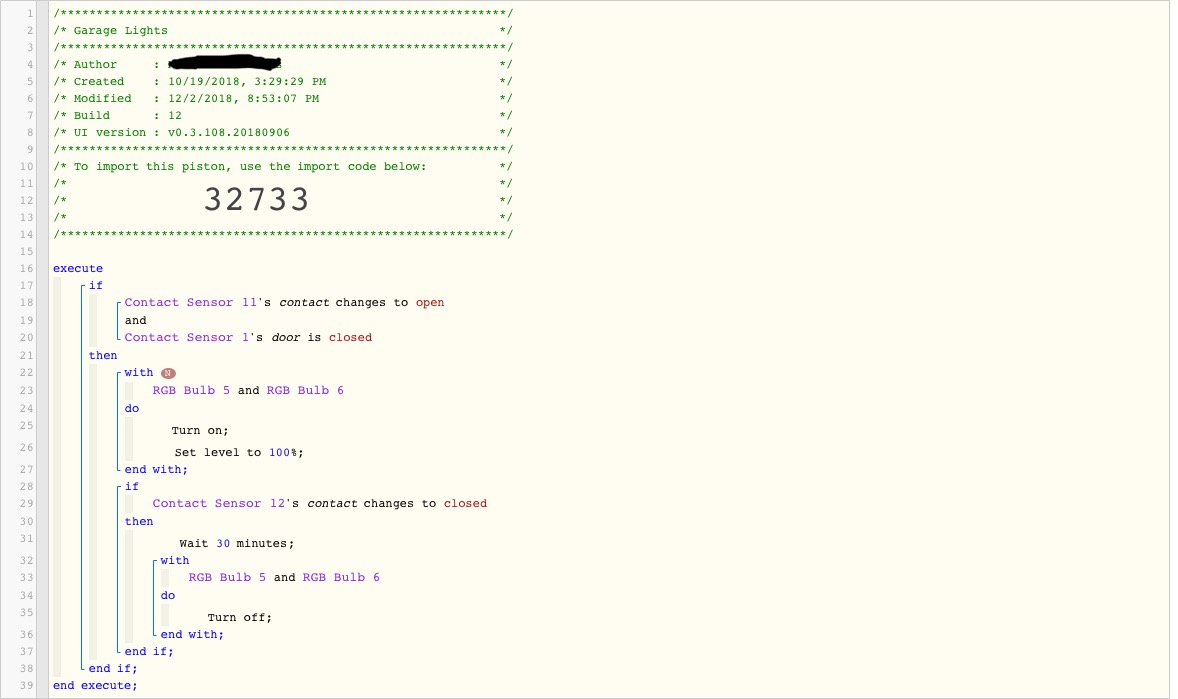Select the Set level to 100% action
Image resolution: width=1178 pixels, height=699 pixels.
point(239,452)
